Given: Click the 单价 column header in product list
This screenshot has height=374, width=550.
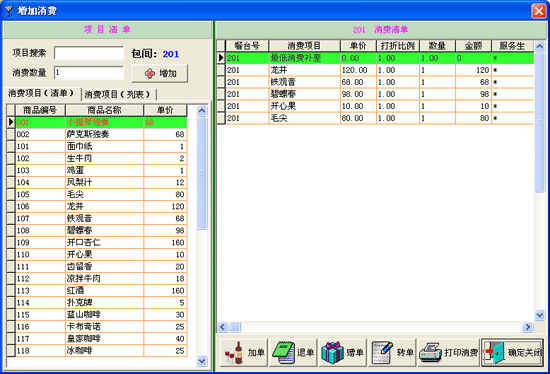Looking at the screenshot, I should [165, 110].
